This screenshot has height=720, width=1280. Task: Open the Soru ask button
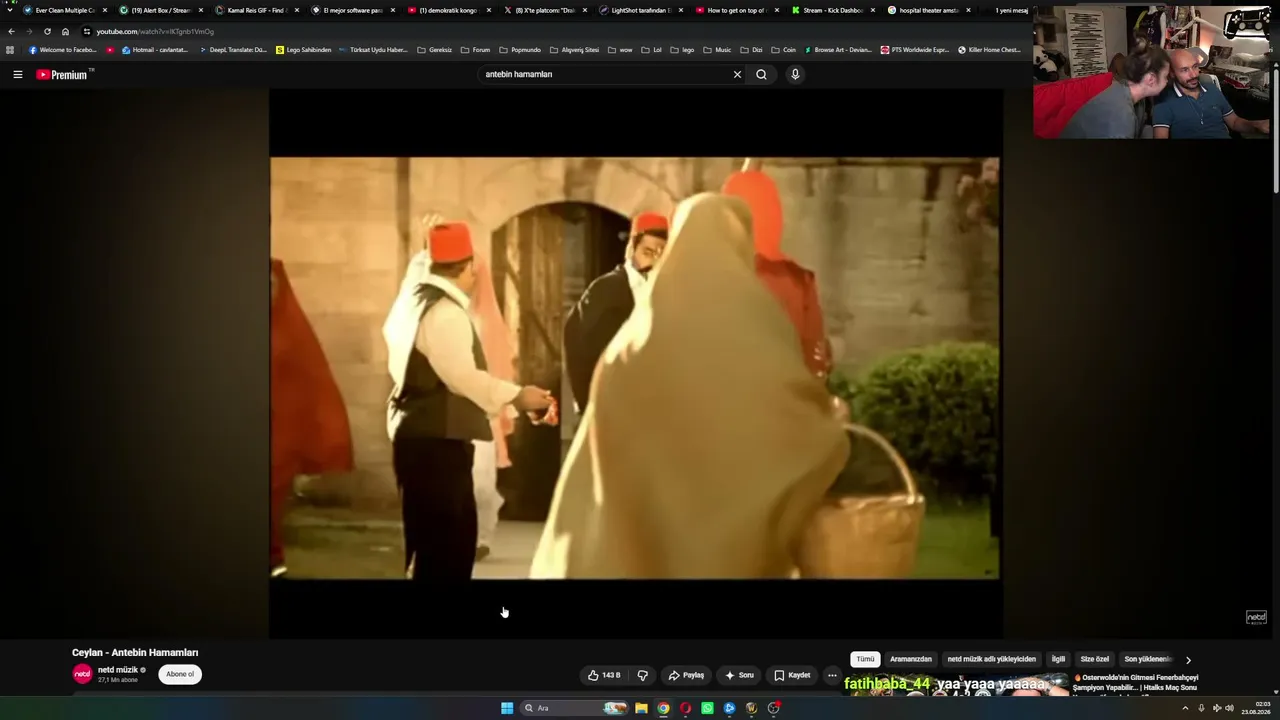739,675
